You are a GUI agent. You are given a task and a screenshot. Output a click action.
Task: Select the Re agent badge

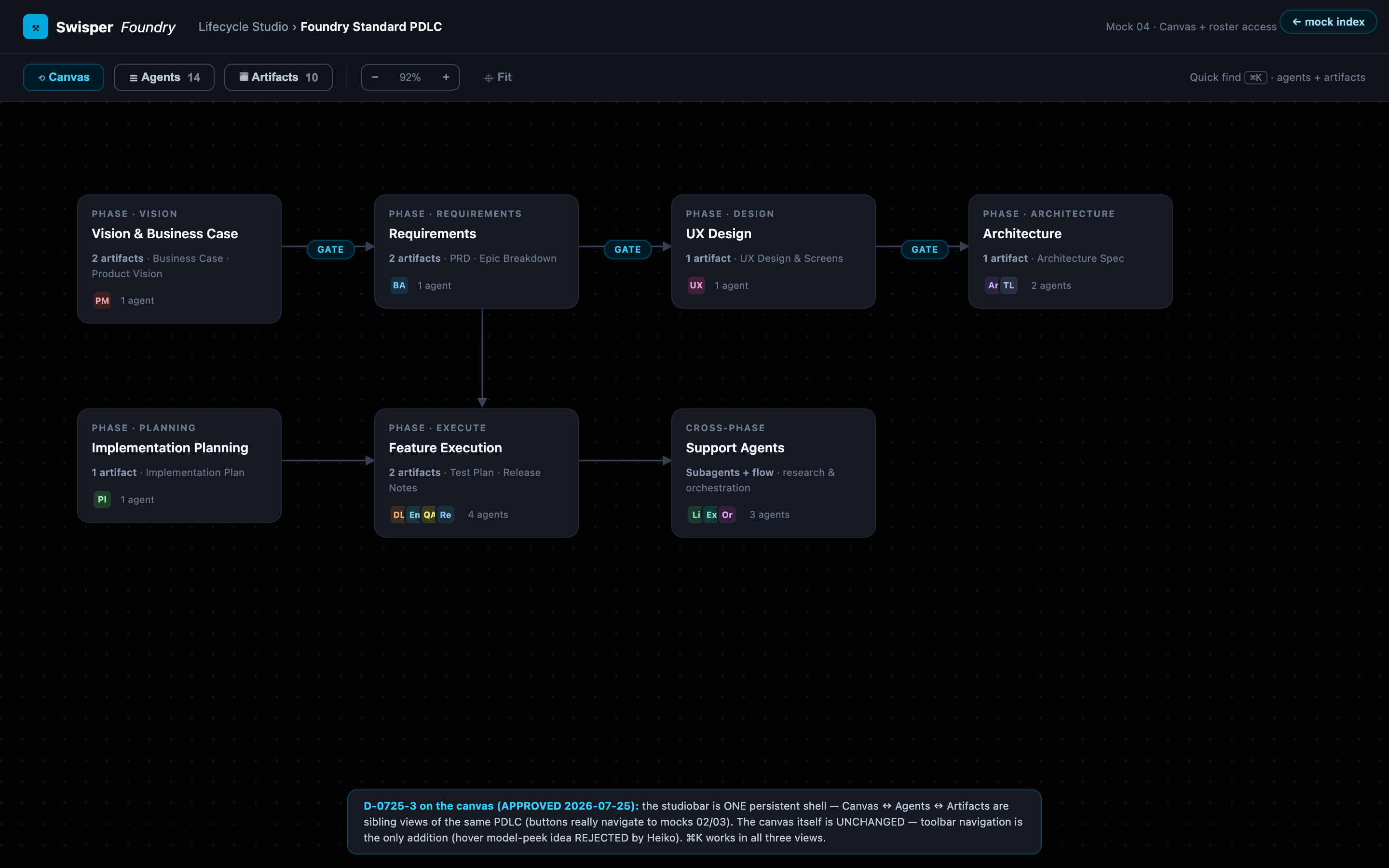pos(446,515)
